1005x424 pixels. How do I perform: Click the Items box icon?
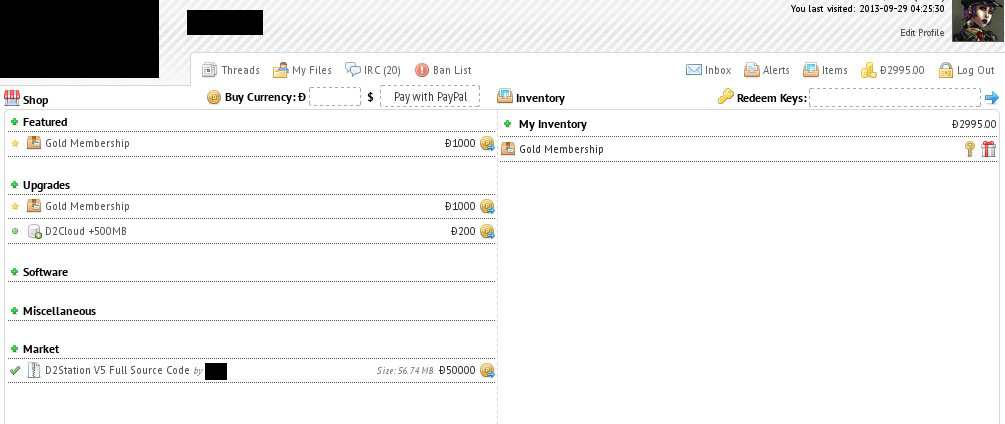811,70
